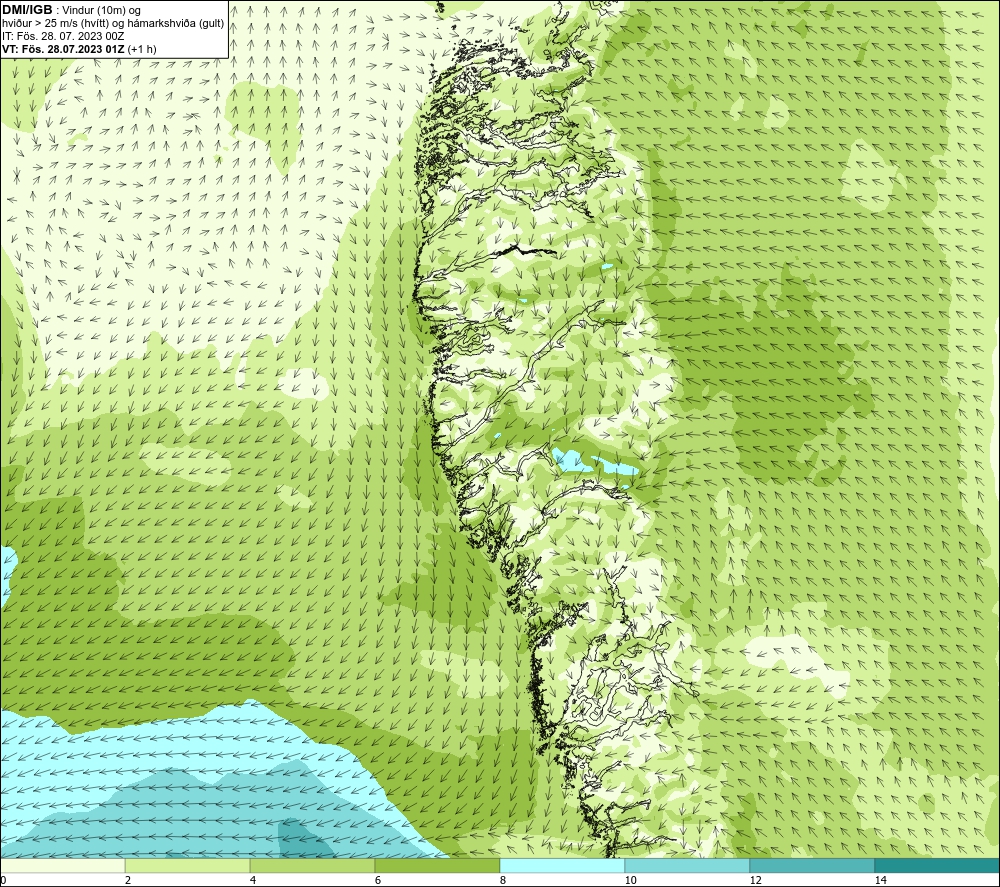Click the legend scale label '12'
Image resolution: width=1000 pixels, height=887 pixels.
(755, 880)
